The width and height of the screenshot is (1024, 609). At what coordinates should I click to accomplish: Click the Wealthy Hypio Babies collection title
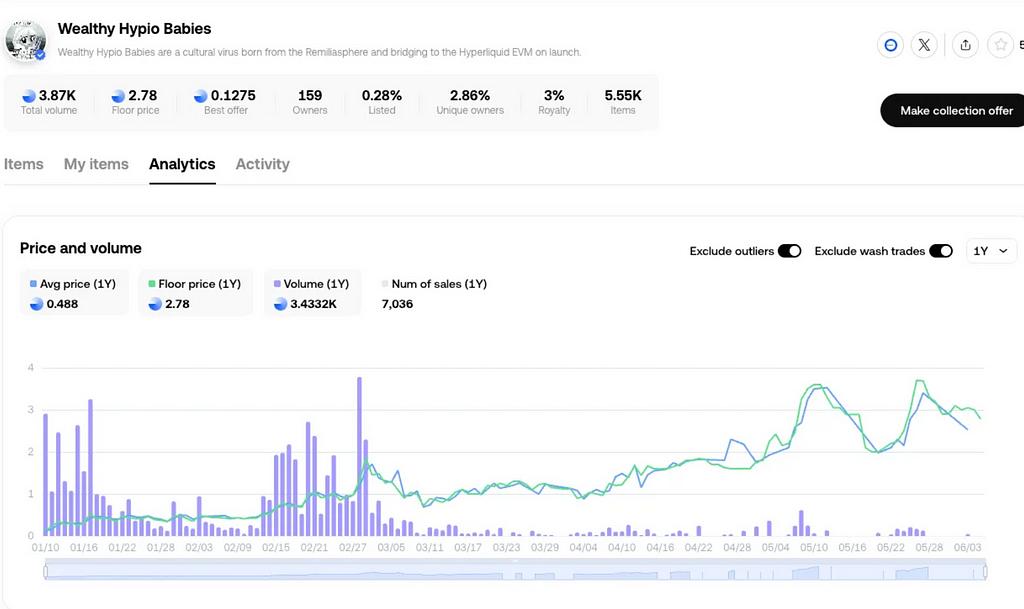pyautogui.click(x=135, y=29)
